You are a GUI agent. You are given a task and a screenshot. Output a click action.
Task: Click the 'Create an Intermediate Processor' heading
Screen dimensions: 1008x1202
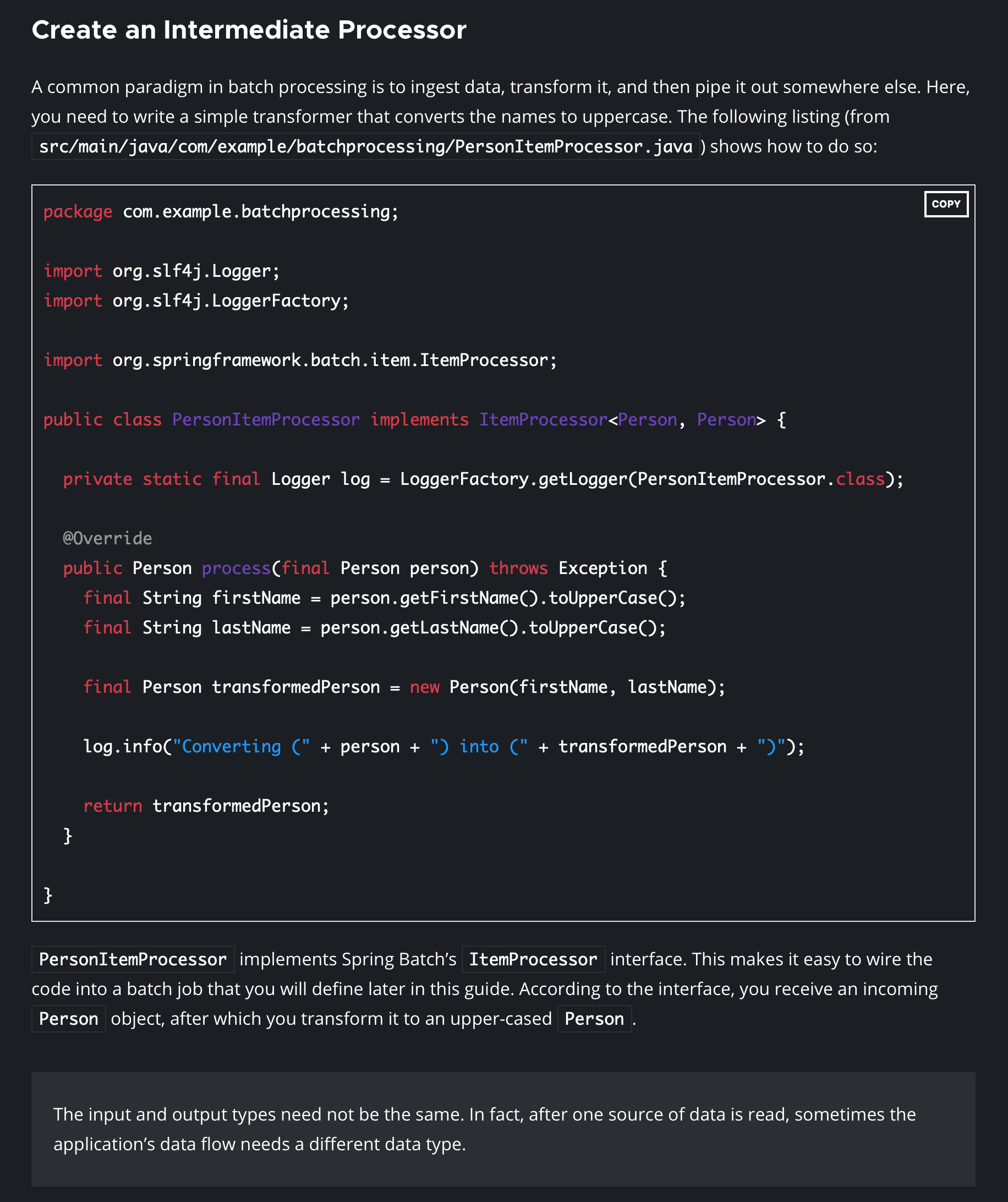[x=249, y=30]
